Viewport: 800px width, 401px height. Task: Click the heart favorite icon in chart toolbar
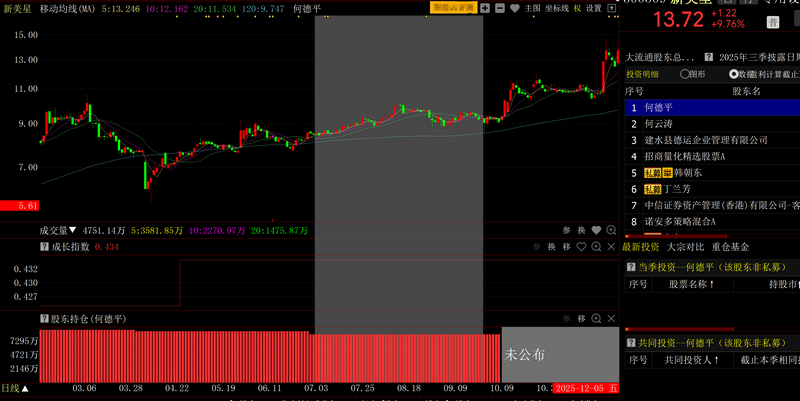click(513, 8)
